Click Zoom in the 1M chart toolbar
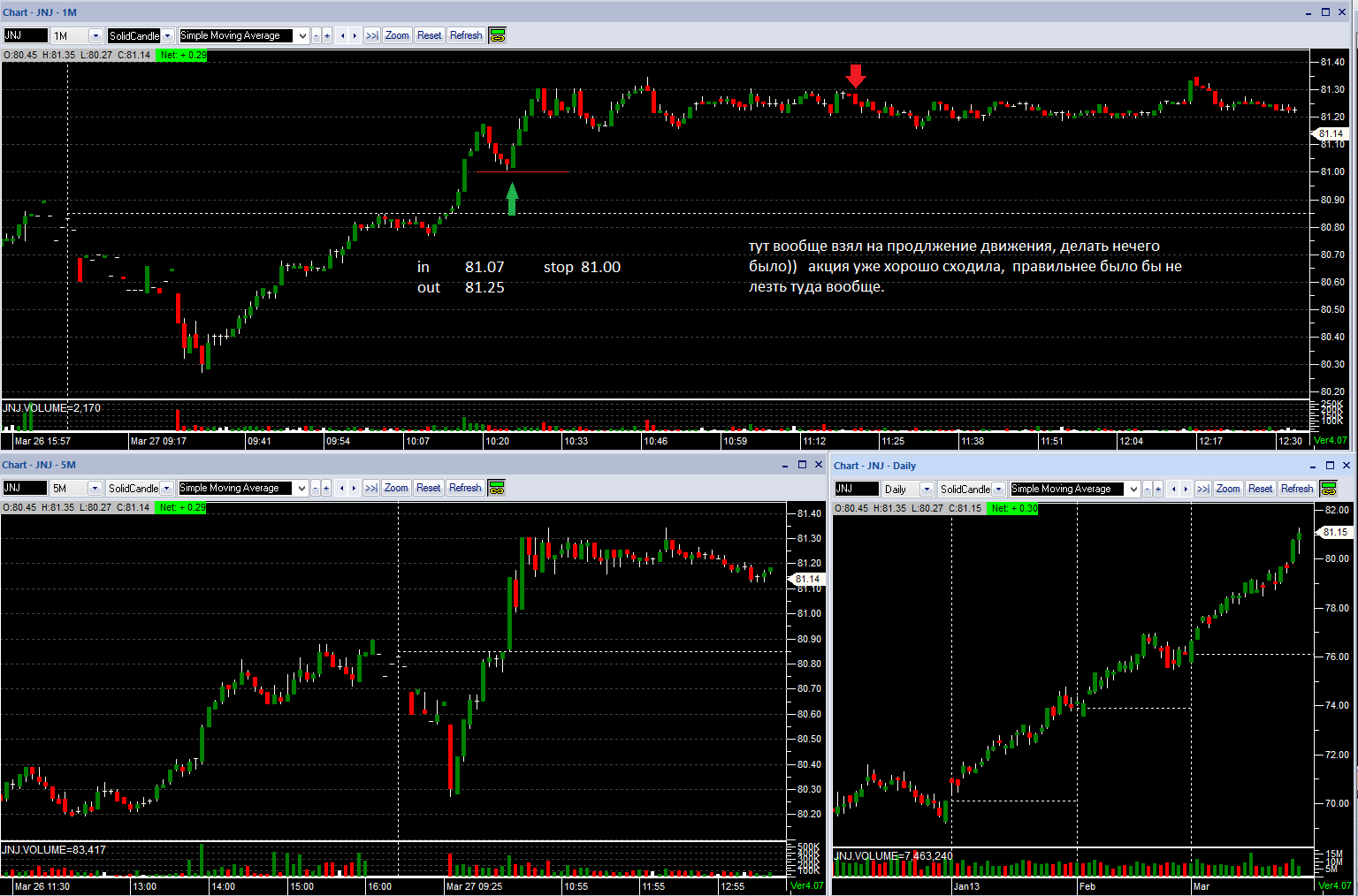 click(397, 36)
